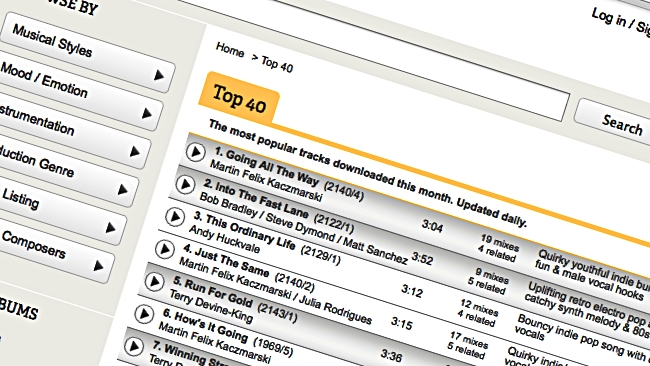Screen dimensions: 650x366
Task: Click composer Terry Devine-King under Run For Gold
Action: [x=211, y=306]
